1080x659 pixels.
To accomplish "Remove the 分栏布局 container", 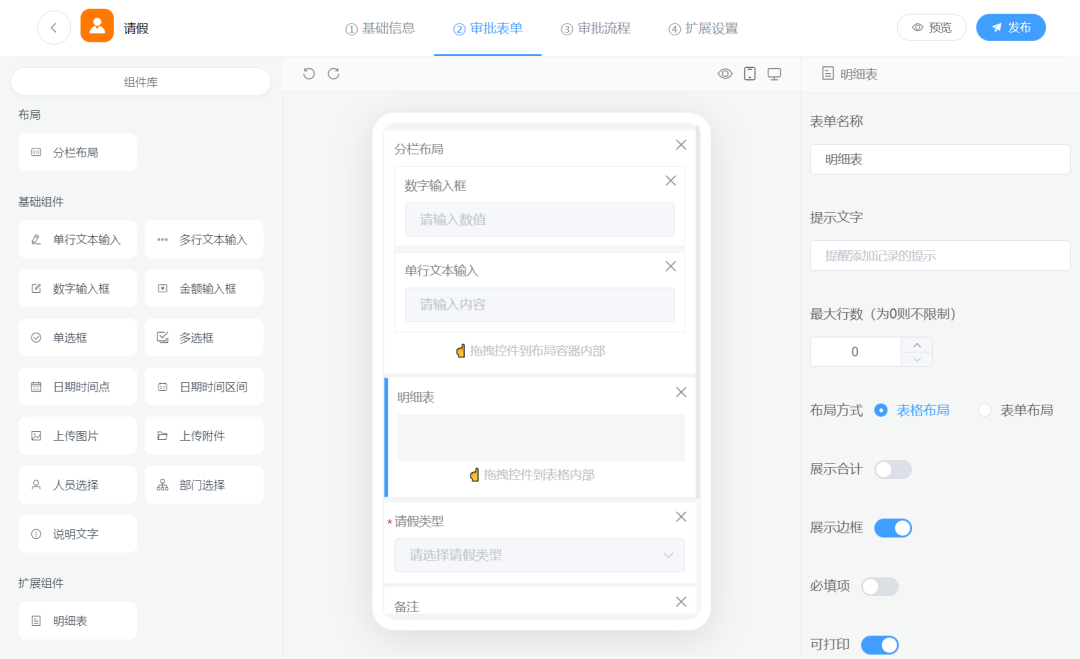I will click(x=681, y=145).
